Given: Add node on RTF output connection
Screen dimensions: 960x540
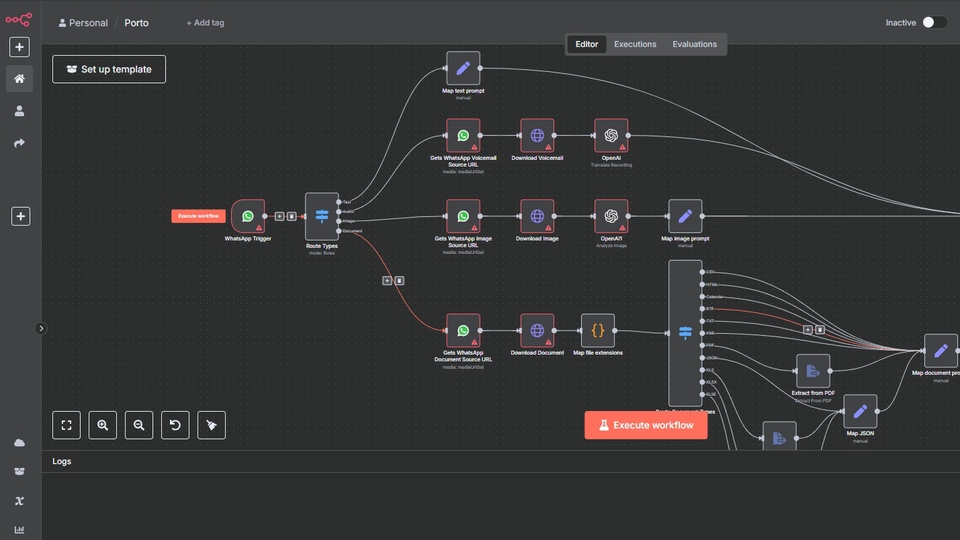Looking at the screenshot, I should [x=808, y=329].
